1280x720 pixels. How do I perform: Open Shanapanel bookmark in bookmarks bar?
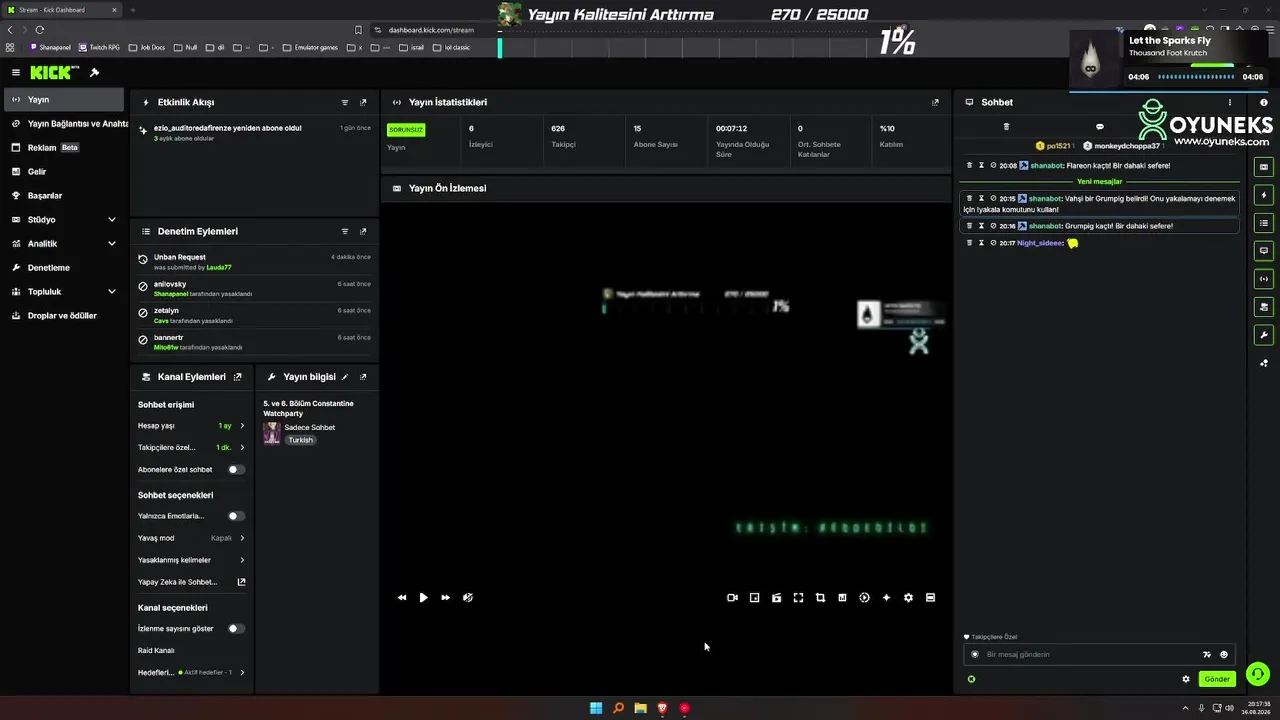click(50, 47)
